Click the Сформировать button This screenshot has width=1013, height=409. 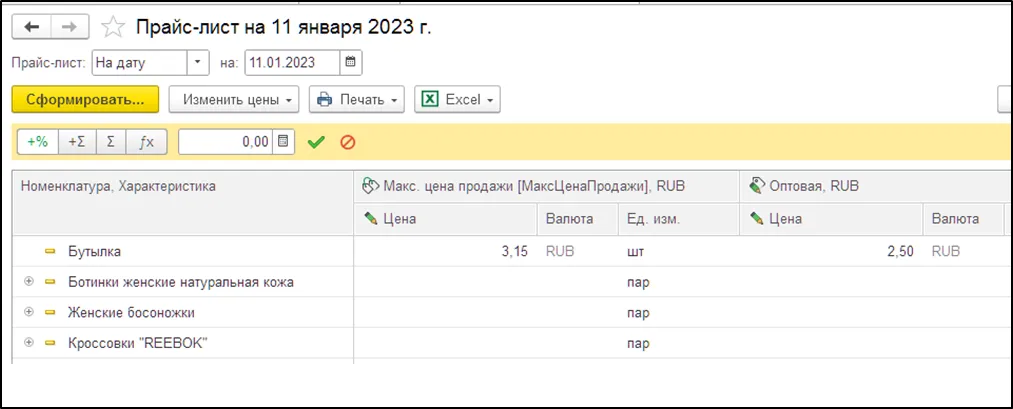85,100
